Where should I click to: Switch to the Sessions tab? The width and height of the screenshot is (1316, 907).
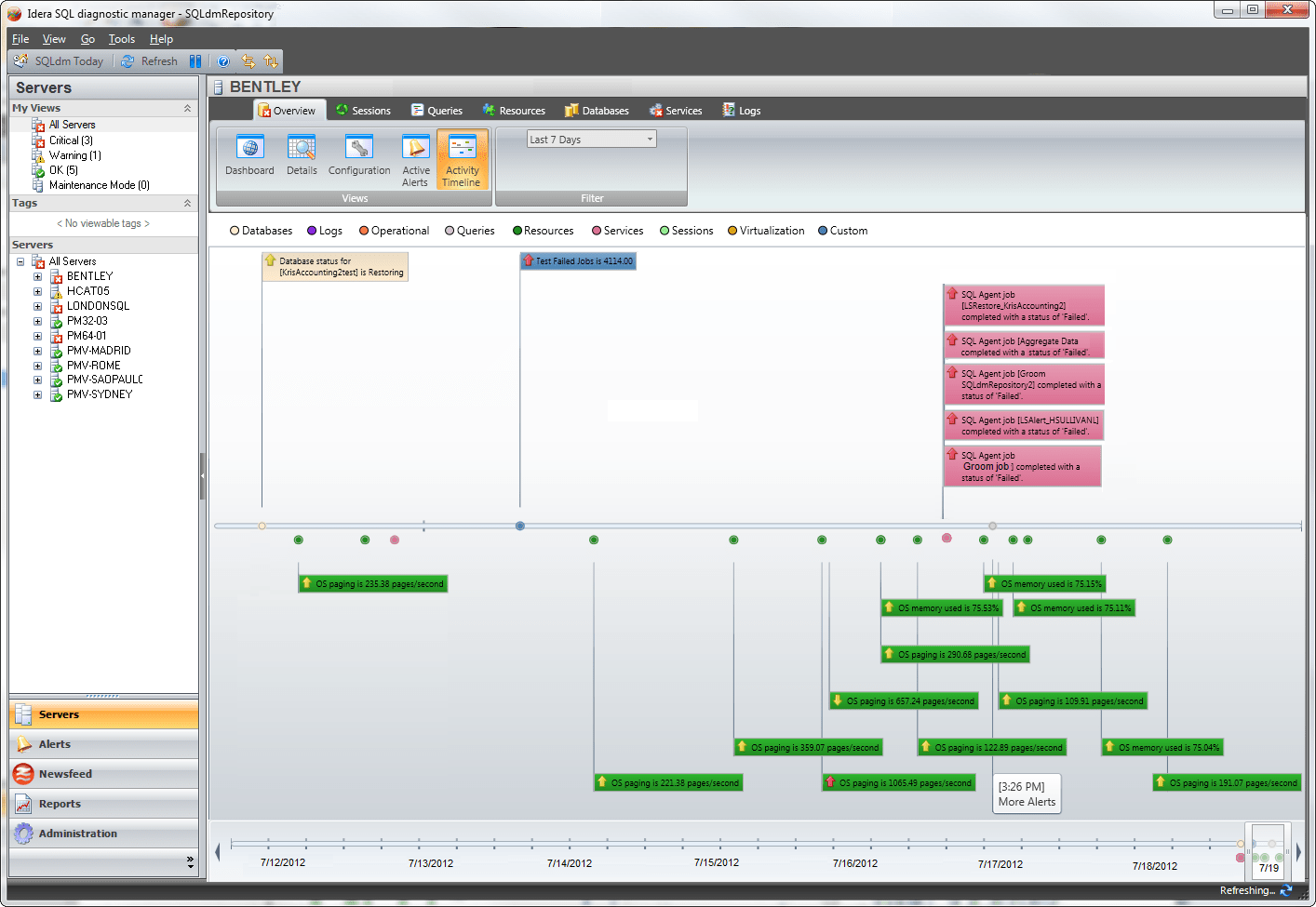pyautogui.click(x=363, y=110)
